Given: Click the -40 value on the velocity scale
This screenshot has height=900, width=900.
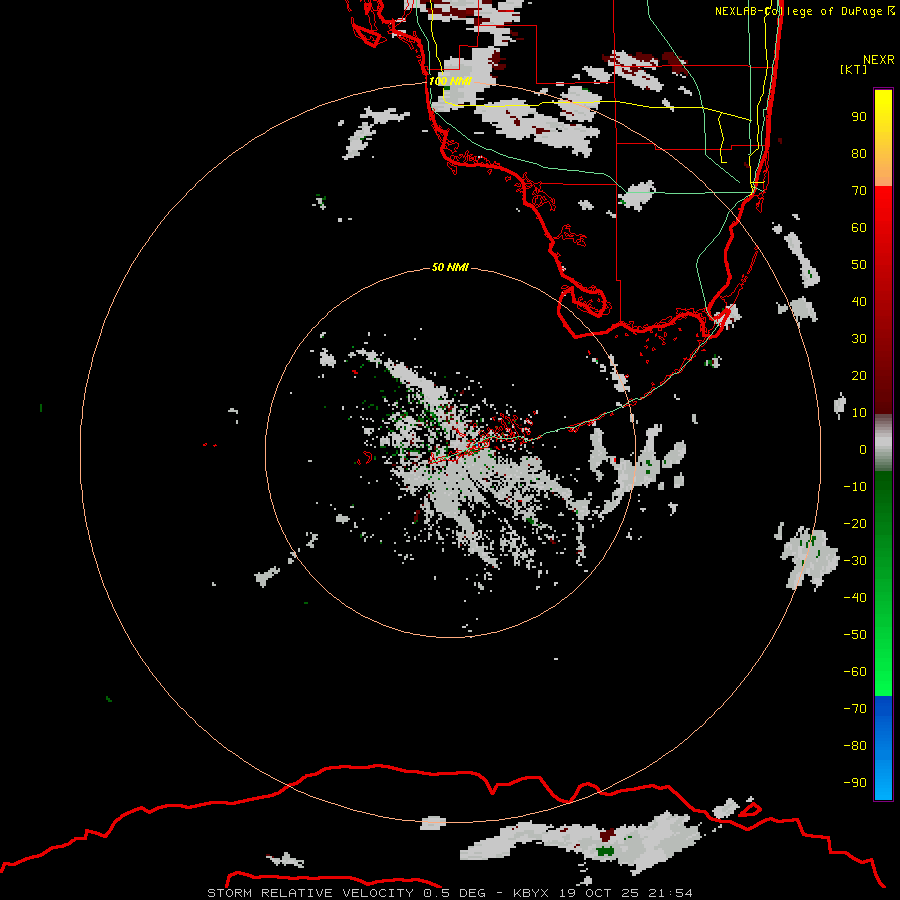Looking at the screenshot, I should (x=855, y=598).
